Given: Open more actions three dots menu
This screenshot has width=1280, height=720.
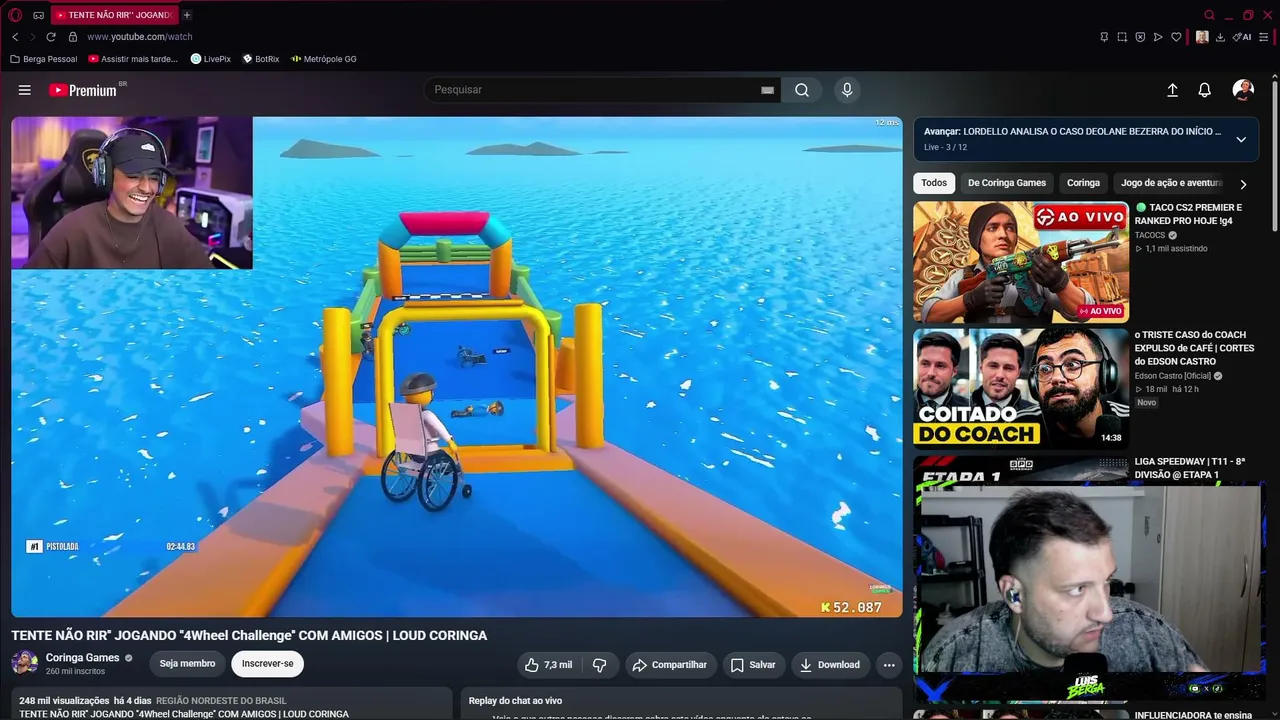Looking at the screenshot, I should point(889,665).
